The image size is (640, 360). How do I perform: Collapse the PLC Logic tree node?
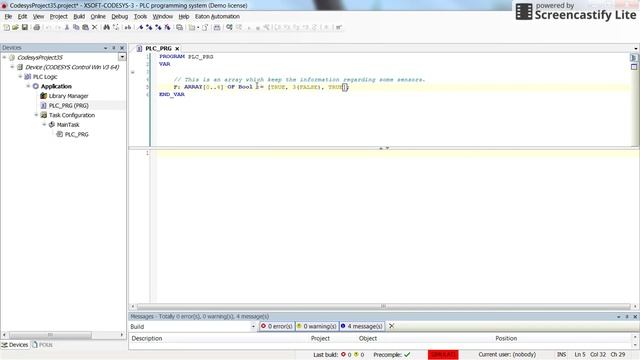click(20, 77)
